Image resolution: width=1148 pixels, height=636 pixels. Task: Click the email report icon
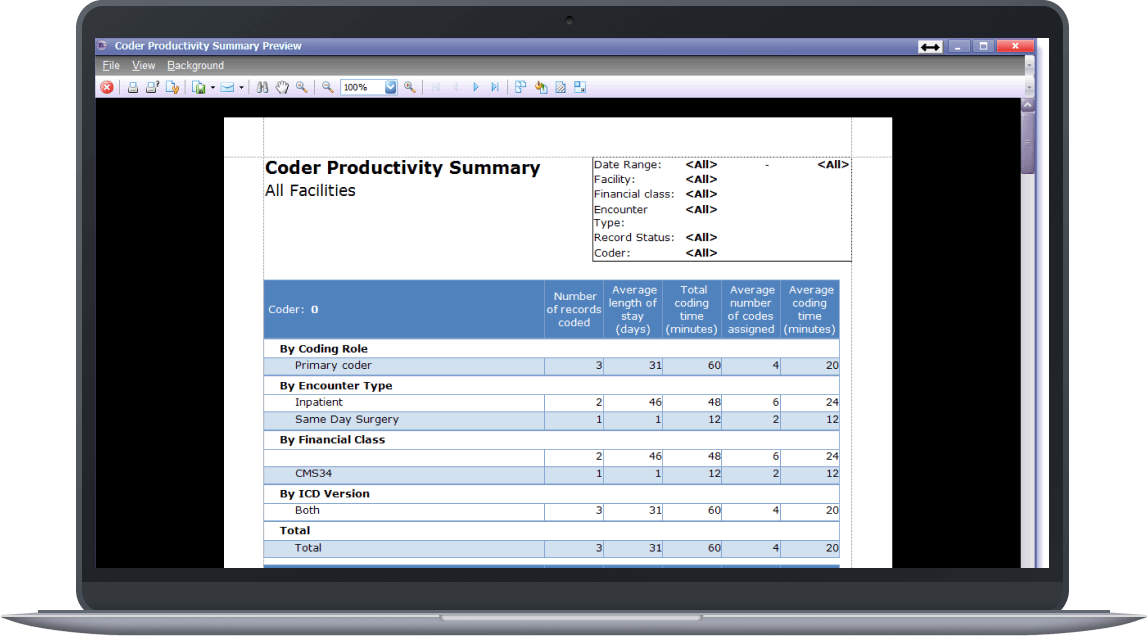tap(229, 87)
